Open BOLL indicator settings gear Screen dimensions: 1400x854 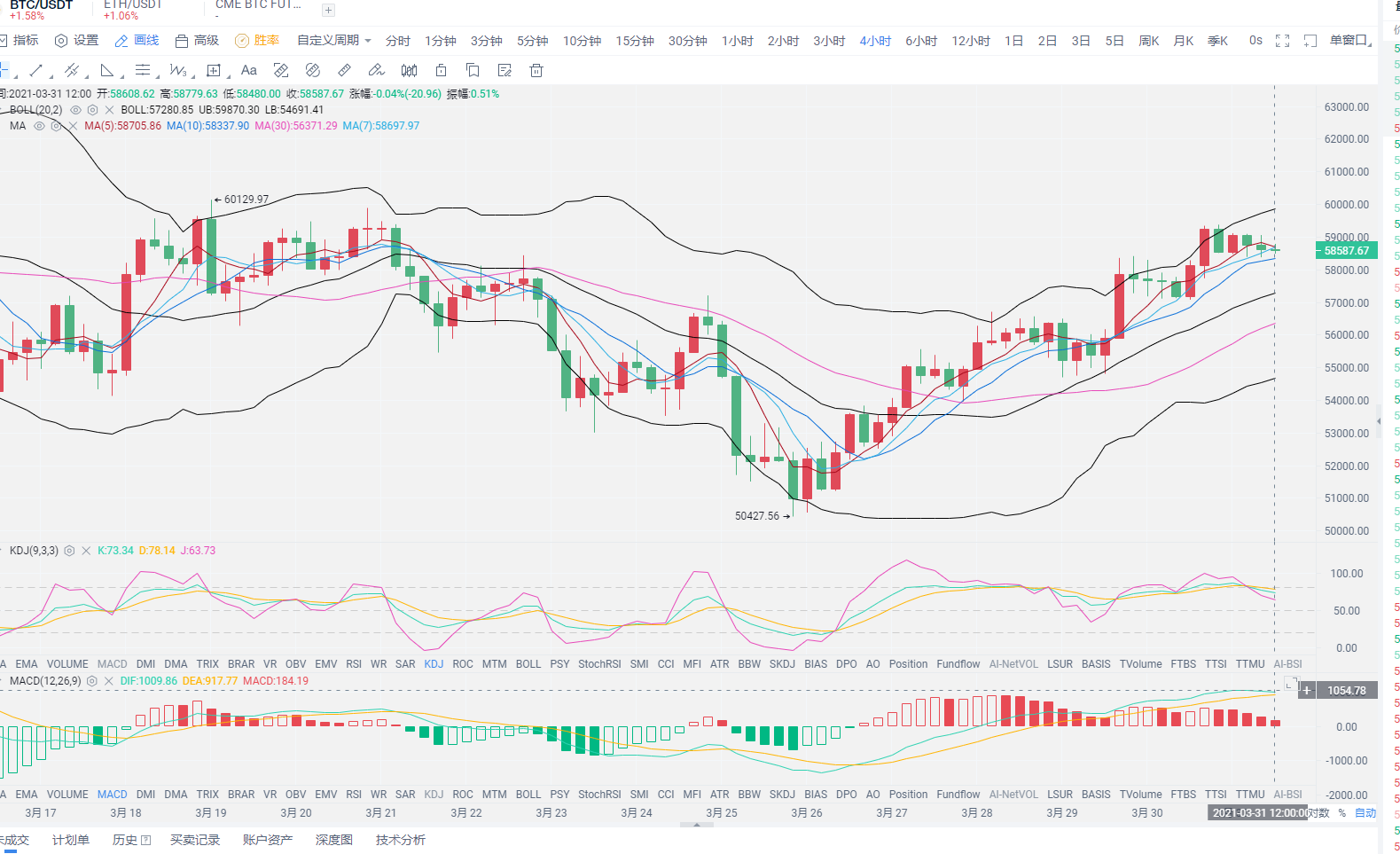tap(92, 110)
